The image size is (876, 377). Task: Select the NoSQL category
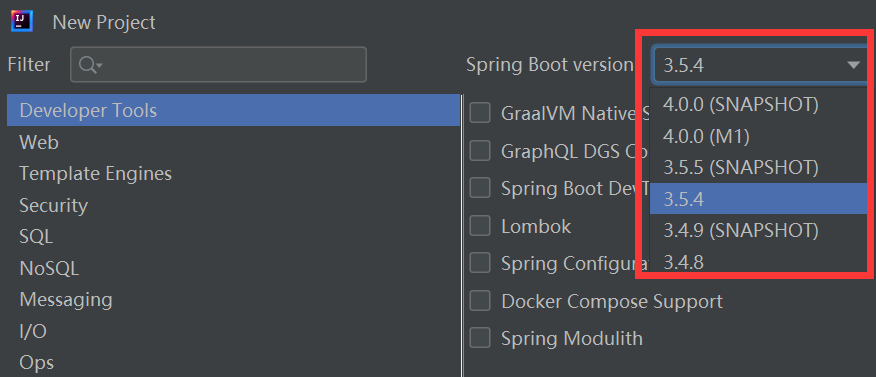click(x=234, y=268)
